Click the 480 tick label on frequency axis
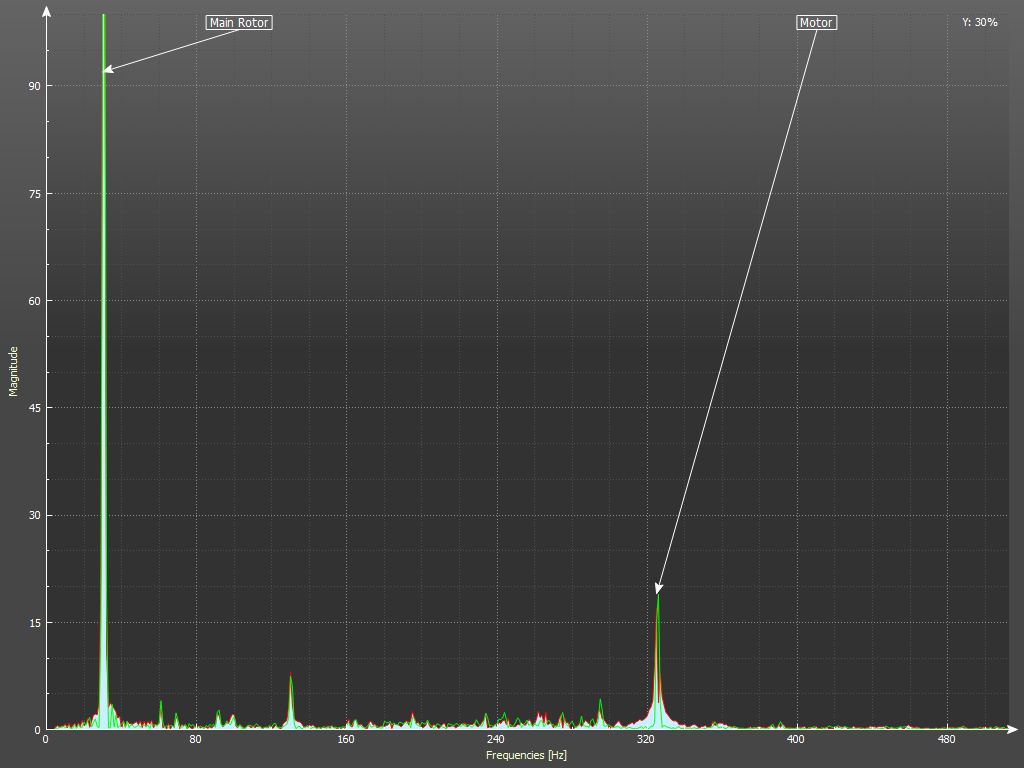The width and height of the screenshot is (1024, 768). tap(945, 740)
